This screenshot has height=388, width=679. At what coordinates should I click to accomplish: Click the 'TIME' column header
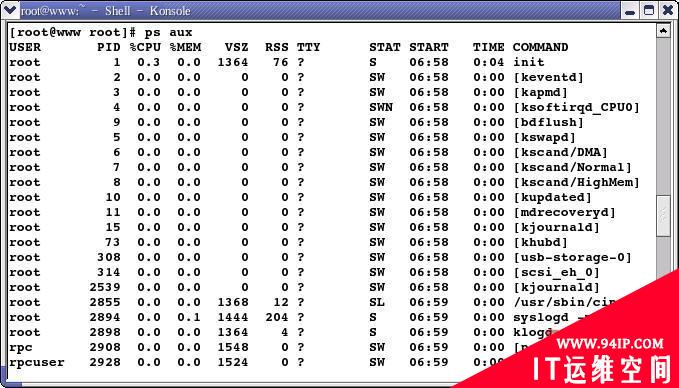[x=488, y=47]
